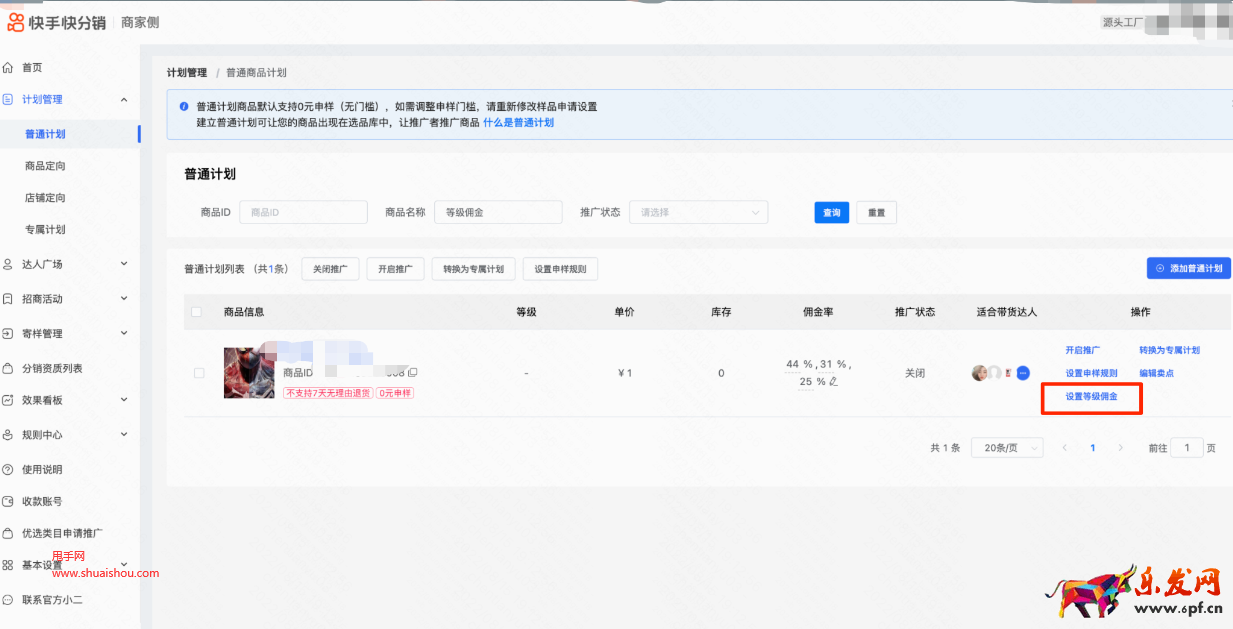Click the 前往 page number input field
The width and height of the screenshot is (1233, 629).
click(x=1187, y=447)
